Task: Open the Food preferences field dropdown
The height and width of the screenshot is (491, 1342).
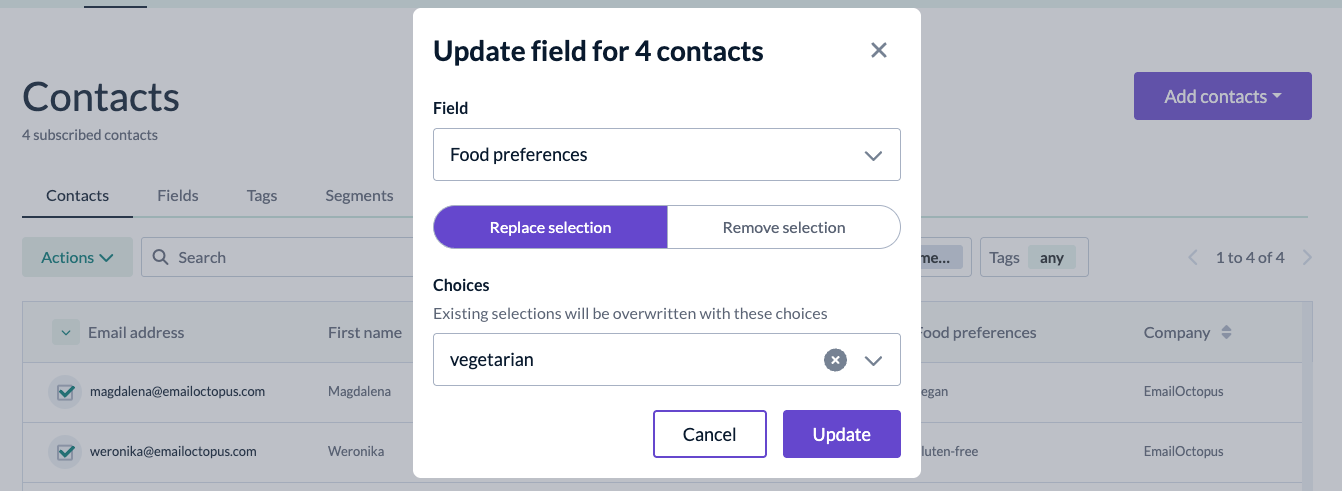Action: [667, 155]
